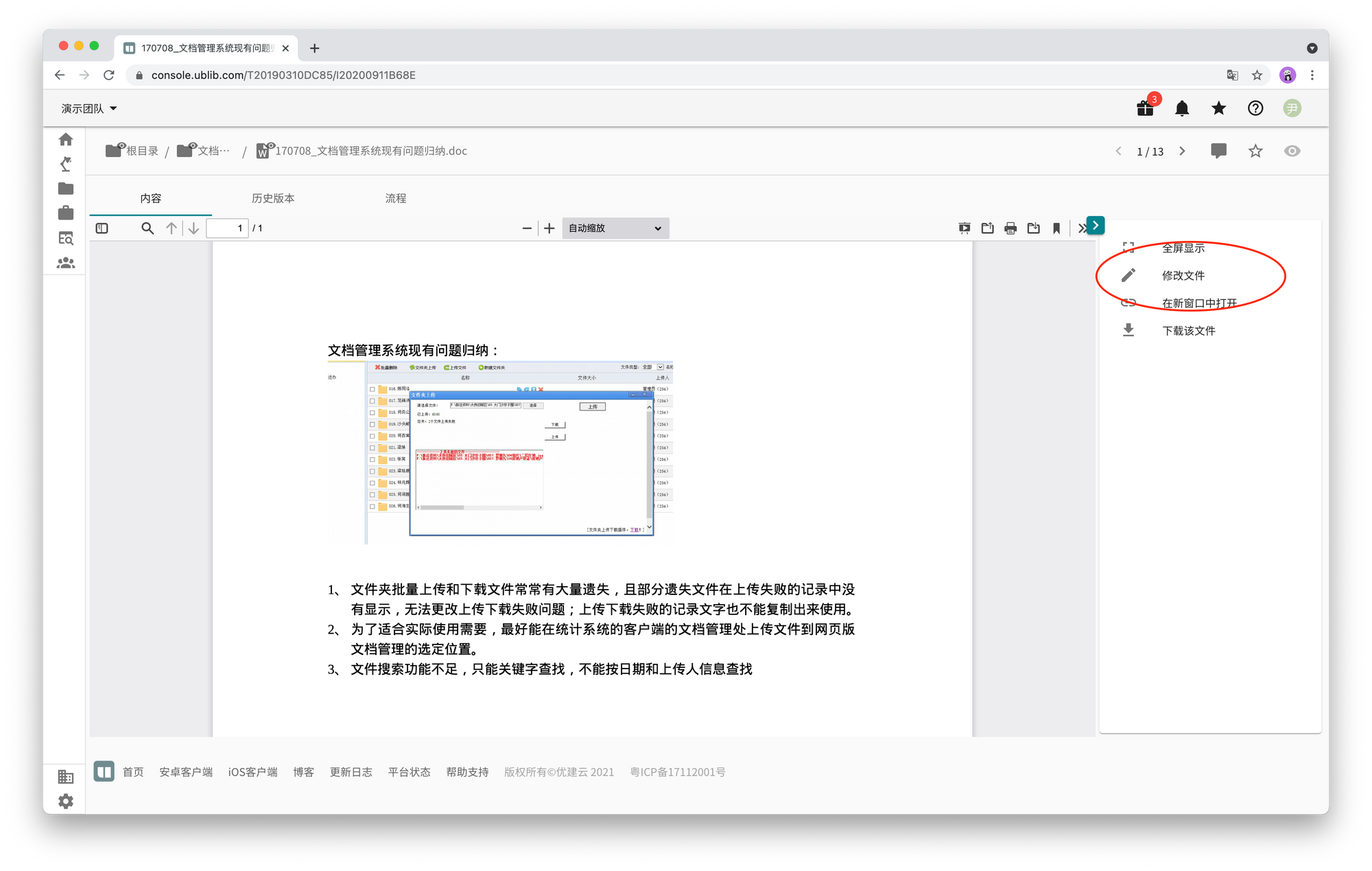Expand the 演示团队 team dropdown
Screen dimensions: 1372x871
tap(89, 108)
